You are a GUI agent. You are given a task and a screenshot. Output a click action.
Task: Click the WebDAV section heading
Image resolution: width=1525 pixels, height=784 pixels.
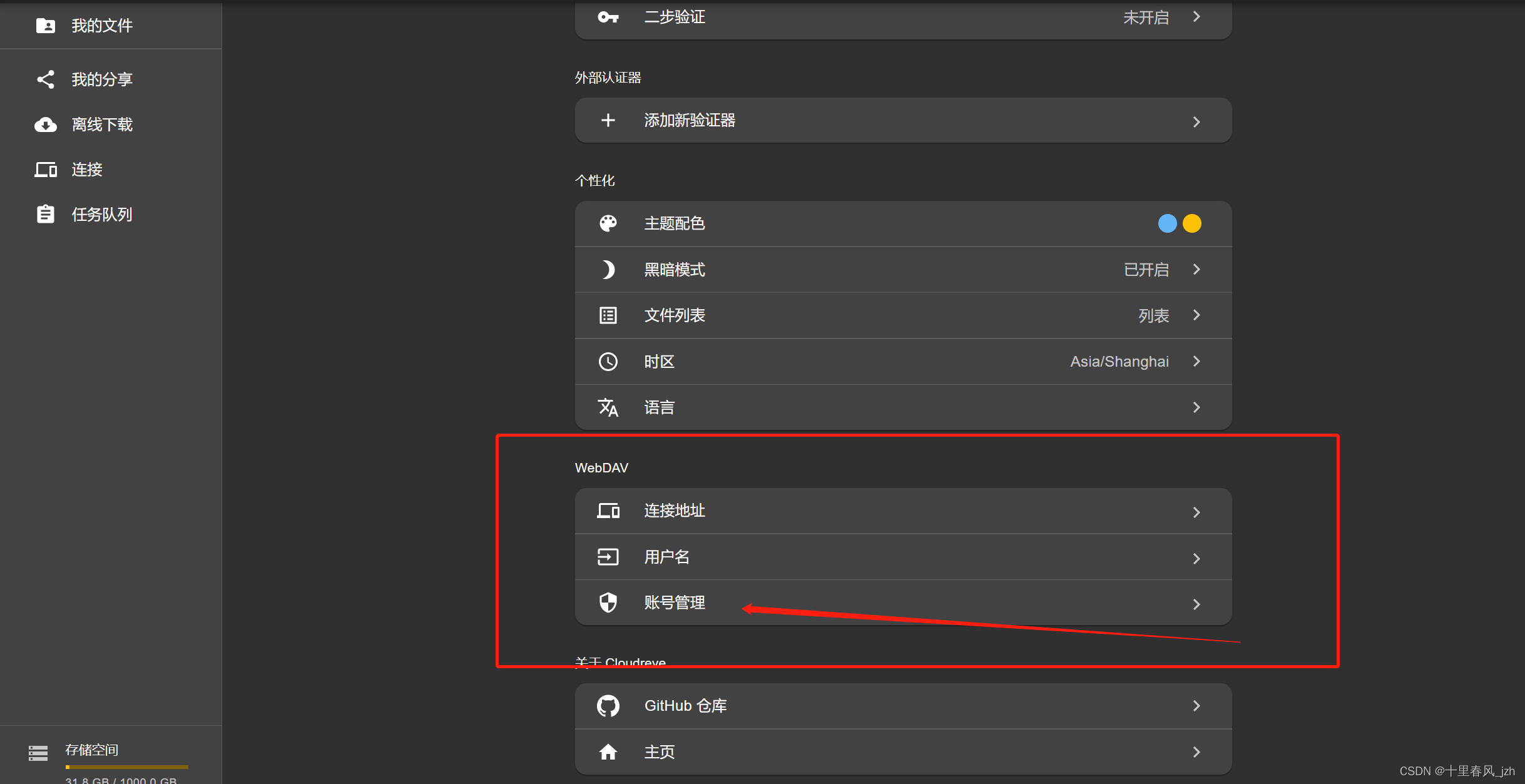tap(601, 467)
